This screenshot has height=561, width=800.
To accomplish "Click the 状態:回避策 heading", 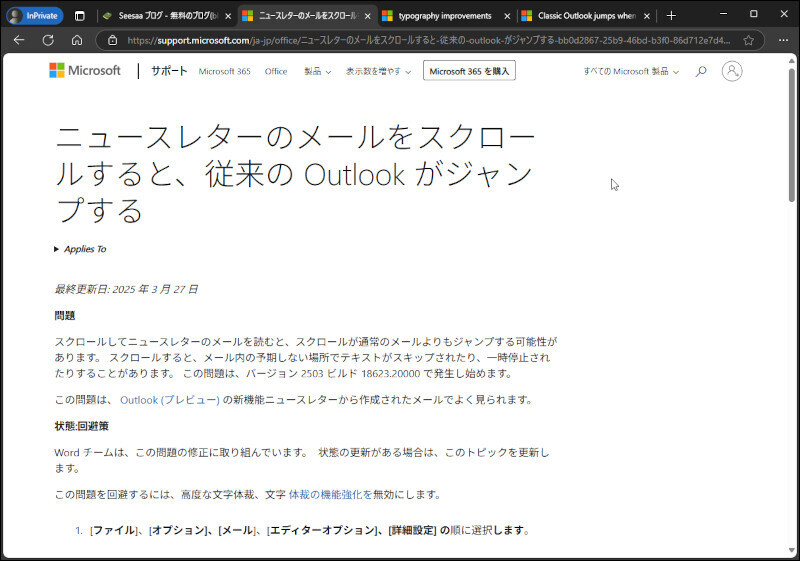I will [82, 426].
